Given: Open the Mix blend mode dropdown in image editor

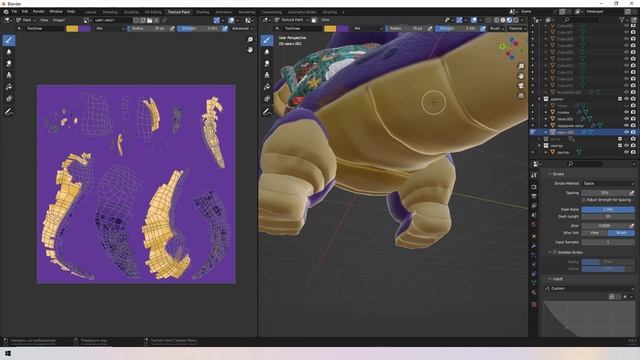Looking at the screenshot, I should coord(110,29).
